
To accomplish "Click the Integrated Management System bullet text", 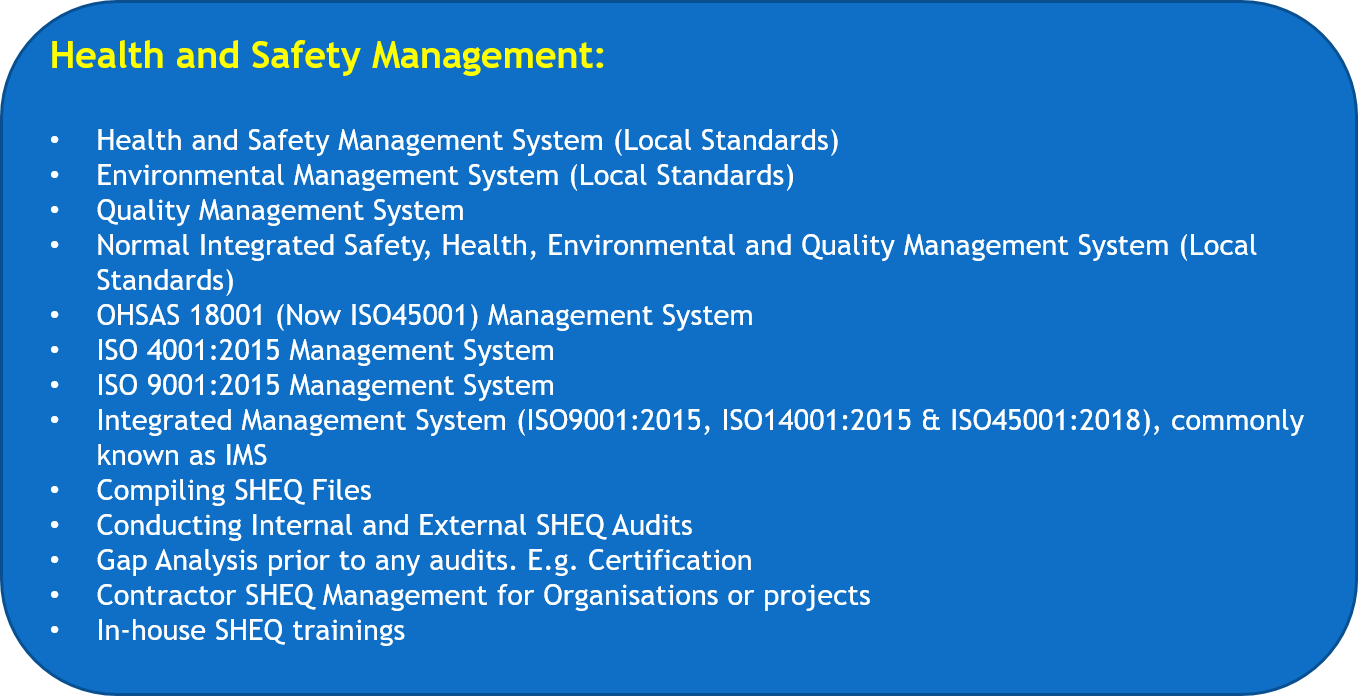I will click(700, 421).
